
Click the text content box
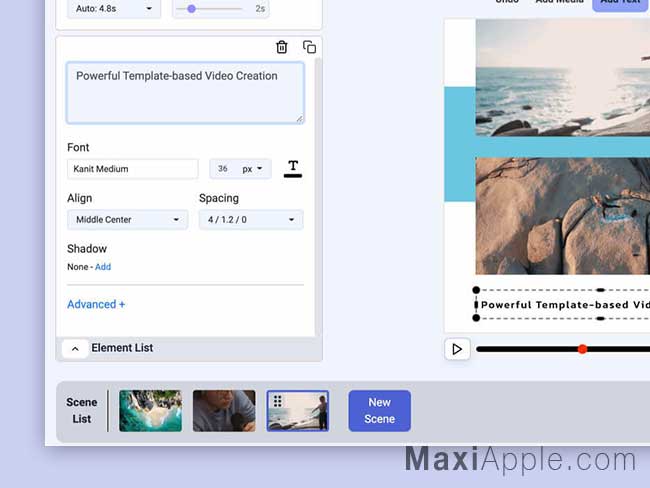[x=185, y=93]
